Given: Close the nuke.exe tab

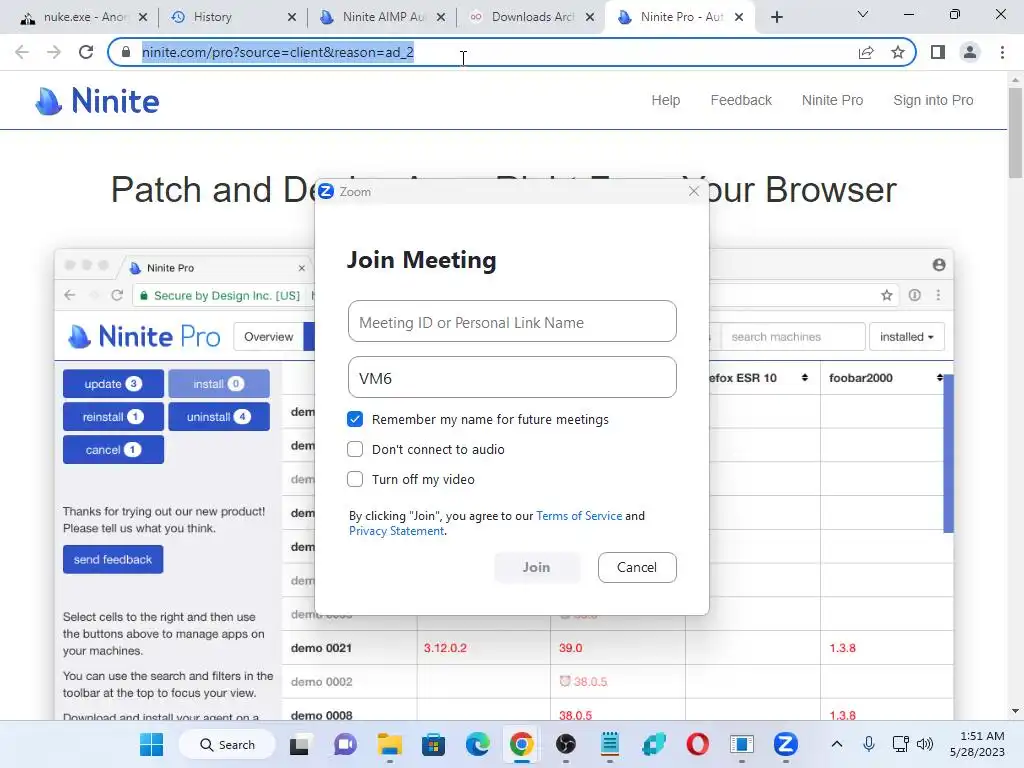Looking at the screenshot, I should pos(143,17).
